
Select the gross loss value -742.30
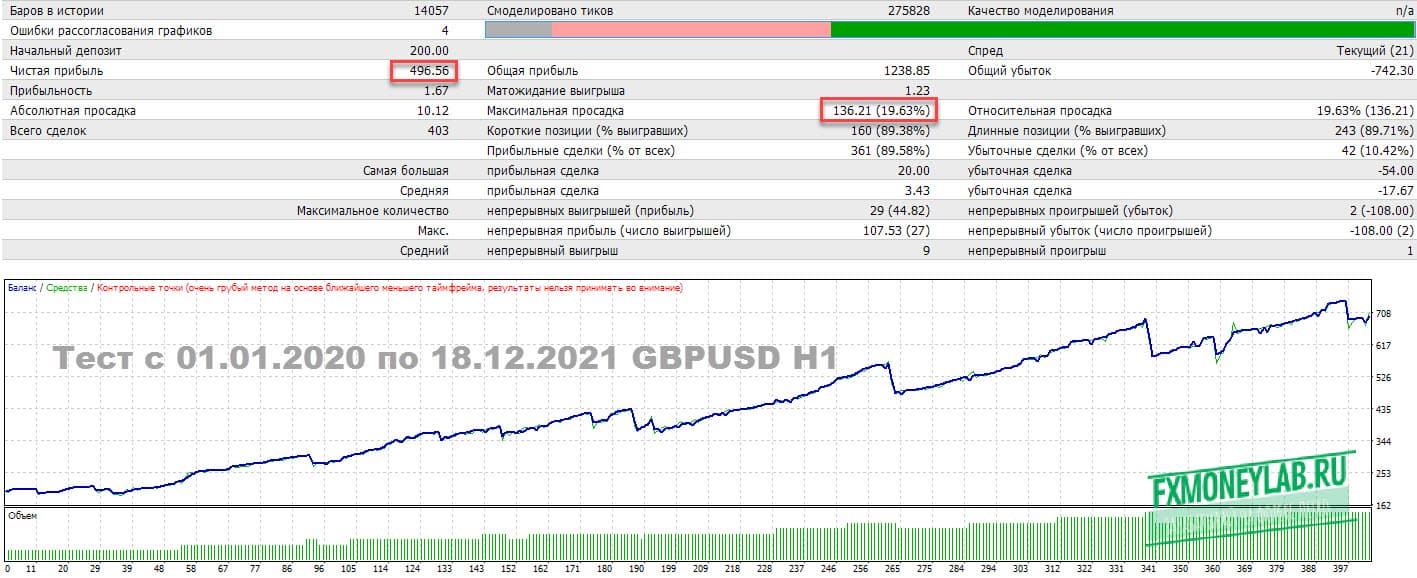[1392, 71]
